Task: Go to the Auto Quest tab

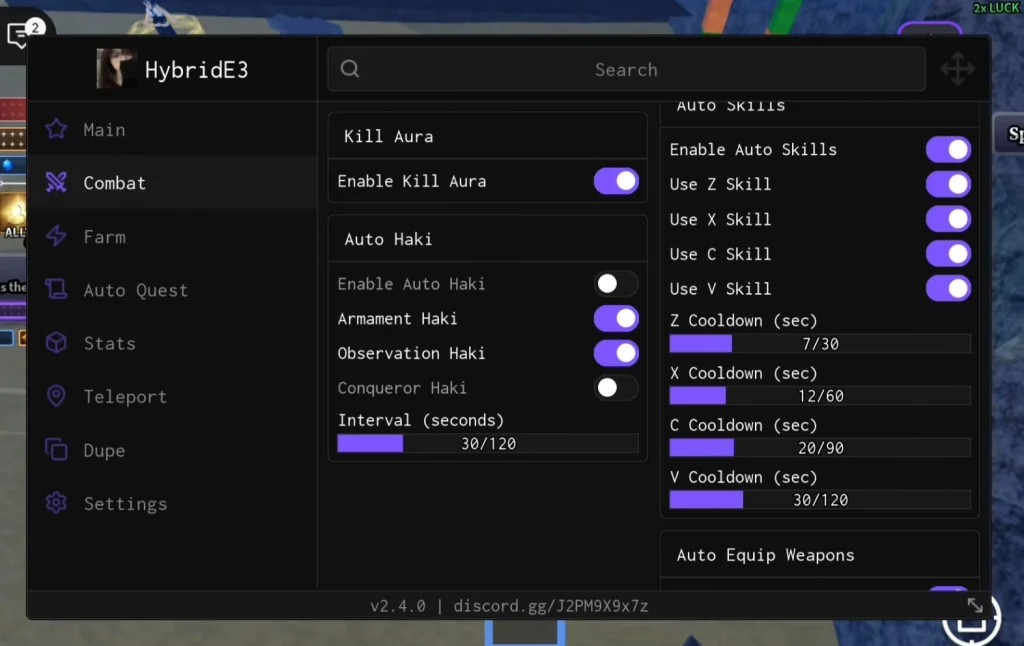Action: (x=172, y=289)
